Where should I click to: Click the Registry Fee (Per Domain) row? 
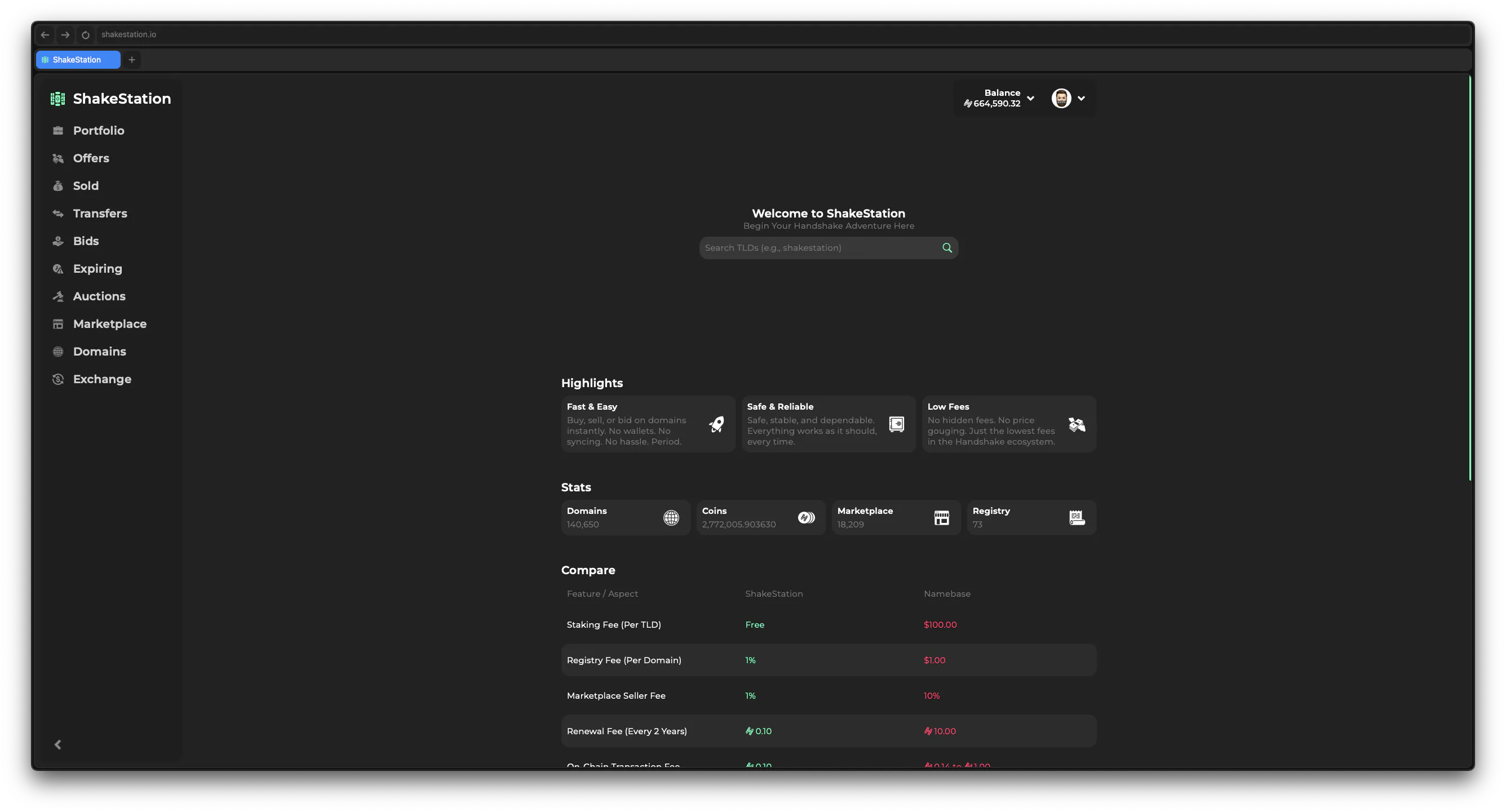829,660
